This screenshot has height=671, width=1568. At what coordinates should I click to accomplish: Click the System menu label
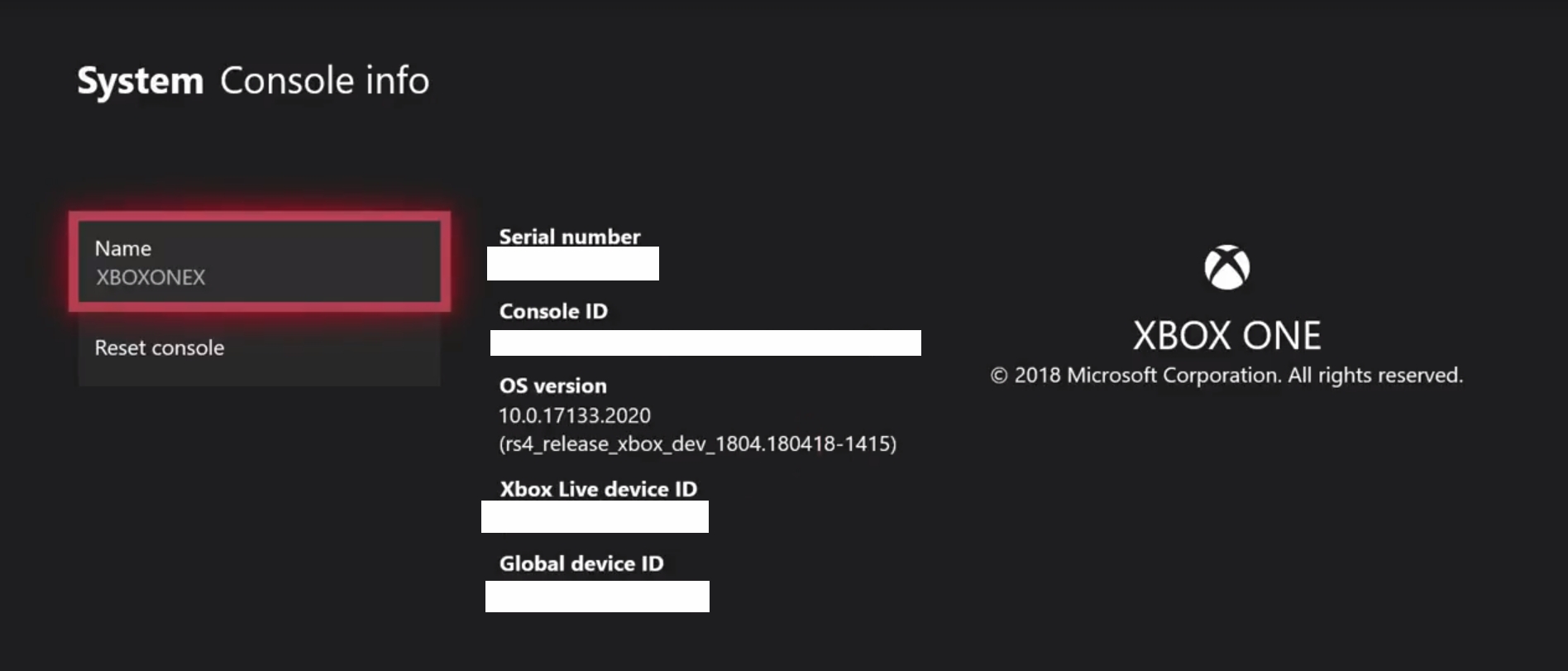141,80
